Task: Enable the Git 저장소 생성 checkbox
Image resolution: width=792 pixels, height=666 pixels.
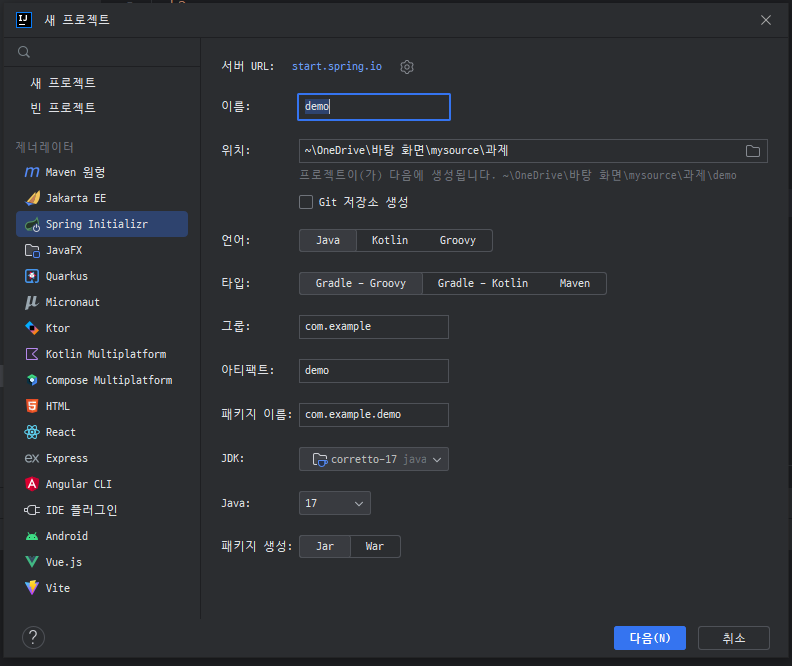Action: pyautogui.click(x=306, y=202)
